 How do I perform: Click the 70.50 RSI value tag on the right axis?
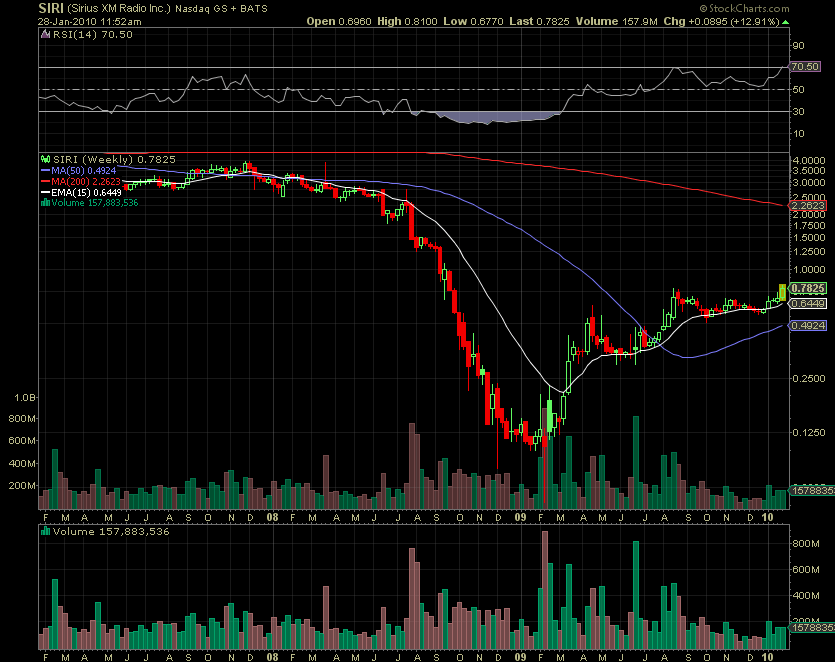(804, 67)
